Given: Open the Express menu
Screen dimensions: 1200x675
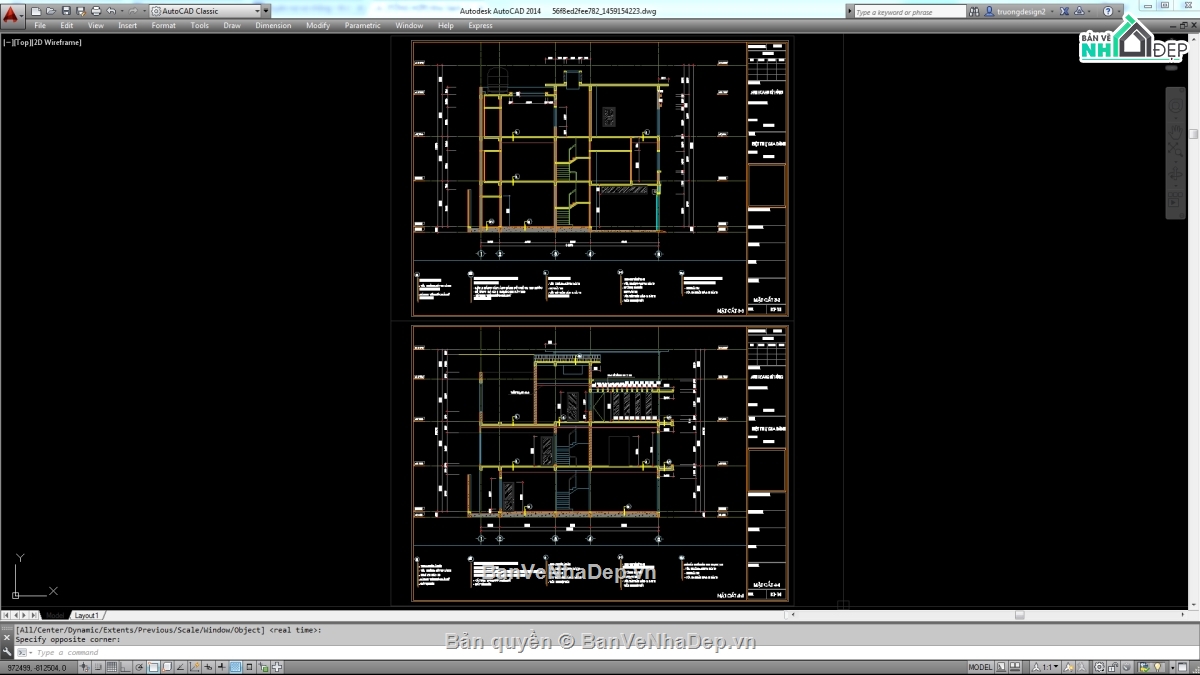Looking at the screenshot, I should pyautogui.click(x=480, y=25).
